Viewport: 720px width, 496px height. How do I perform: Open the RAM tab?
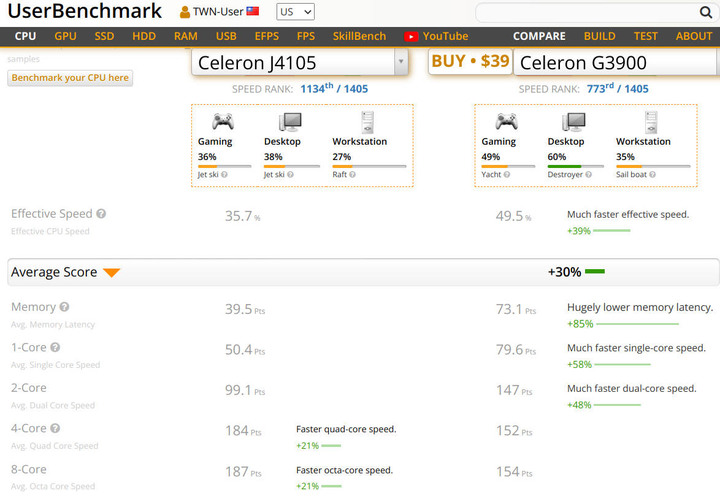point(186,36)
